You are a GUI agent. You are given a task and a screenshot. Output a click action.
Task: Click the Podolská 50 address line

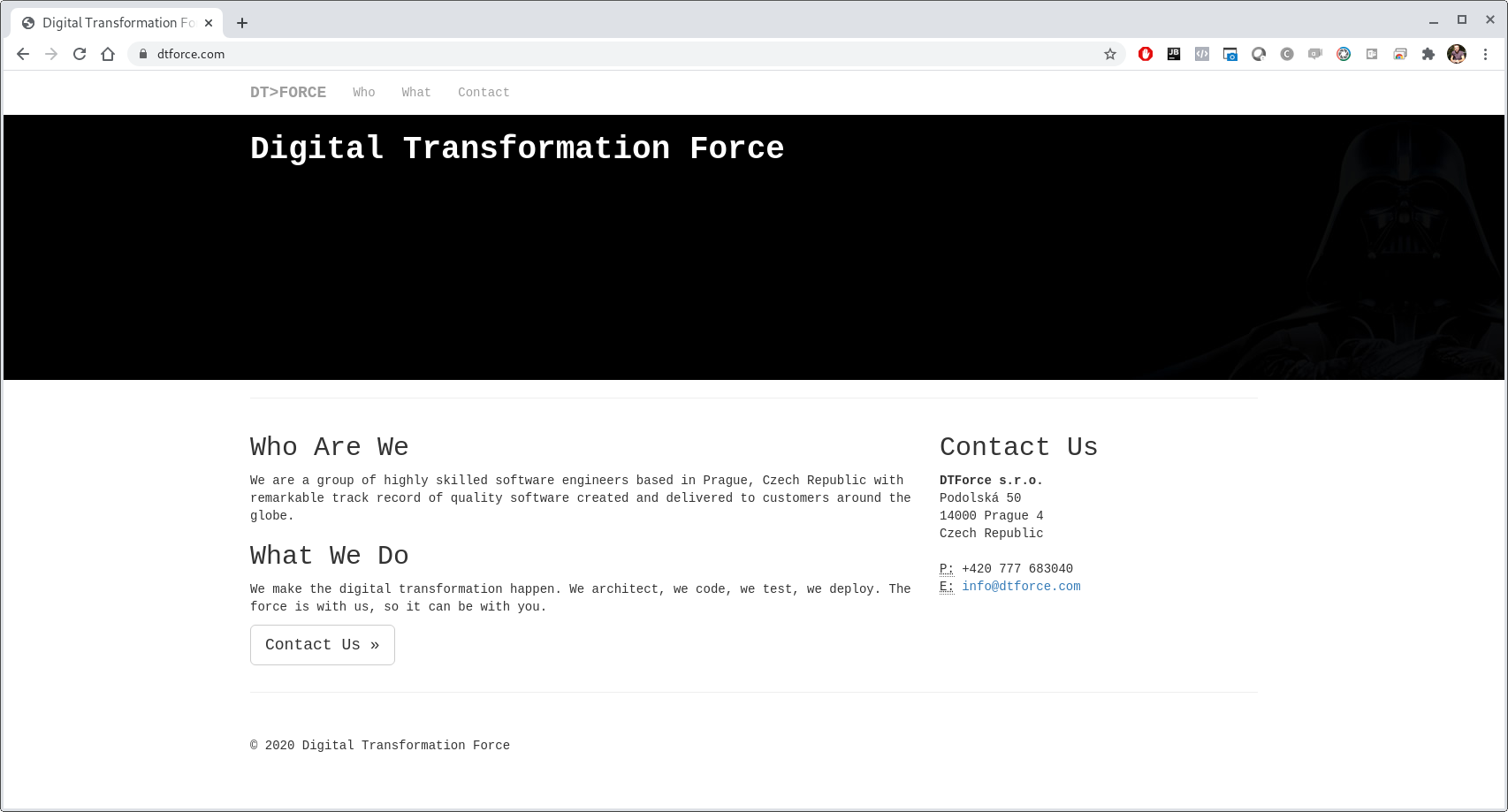point(980,498)
